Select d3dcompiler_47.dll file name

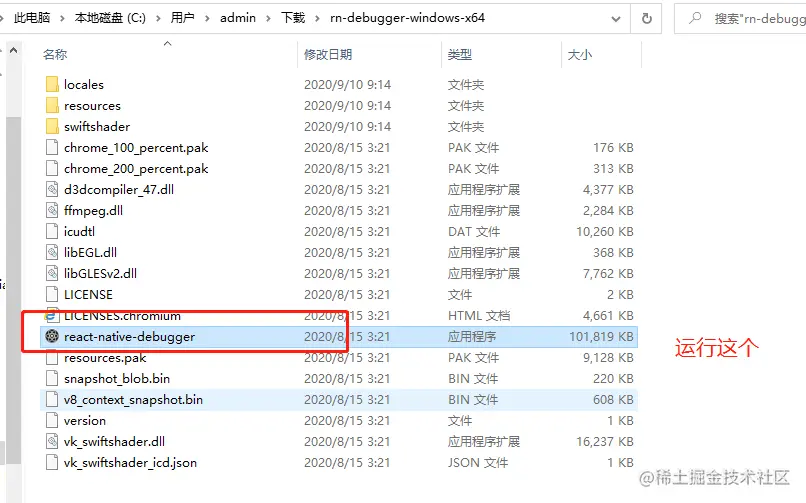[x=119, y=190]
